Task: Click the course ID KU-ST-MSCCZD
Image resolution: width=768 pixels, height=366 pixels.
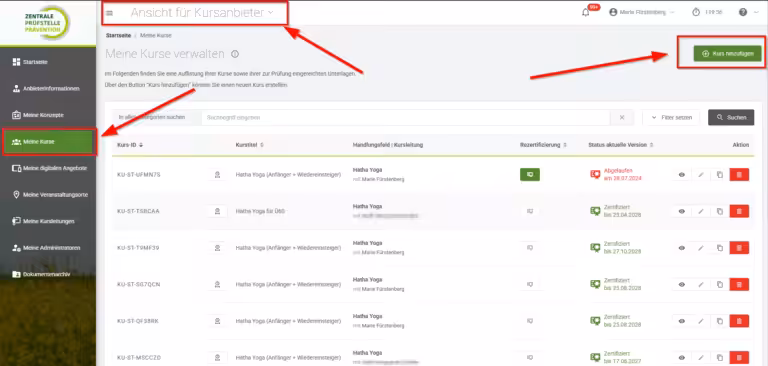Action: (139, 358)
